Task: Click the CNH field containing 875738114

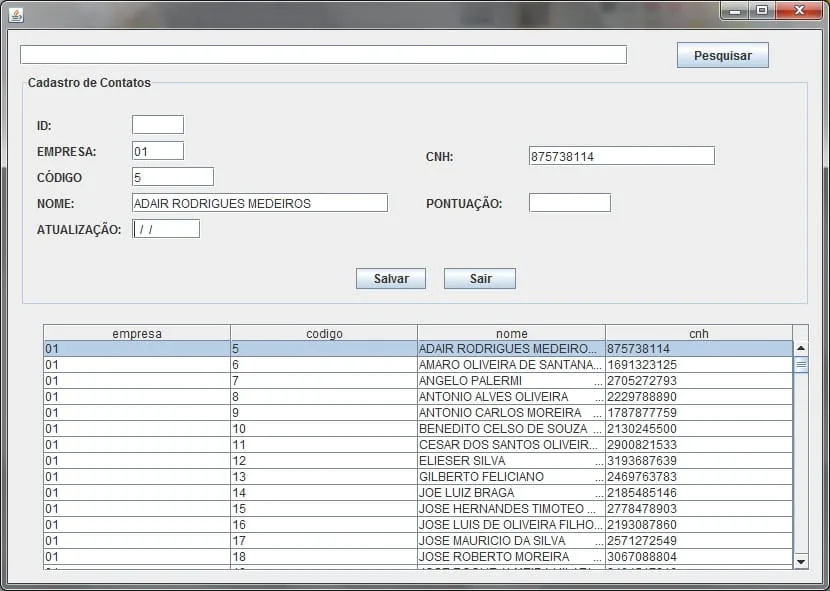Action: coord(621,156)
